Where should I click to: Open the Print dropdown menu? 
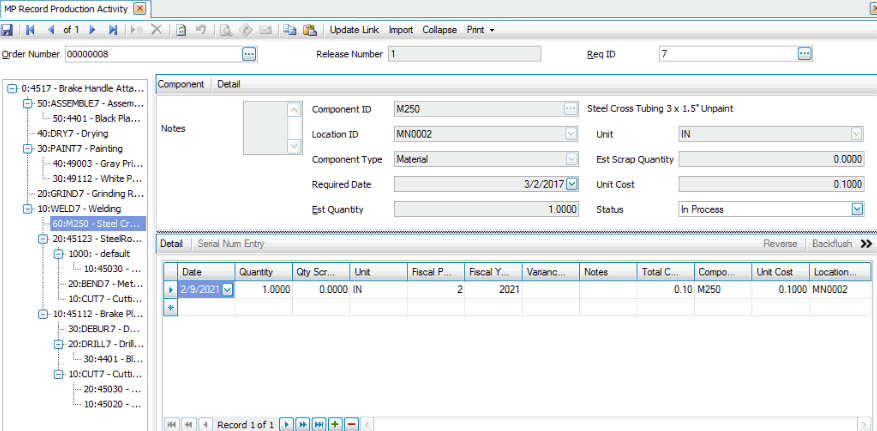(x=481, y=30)
